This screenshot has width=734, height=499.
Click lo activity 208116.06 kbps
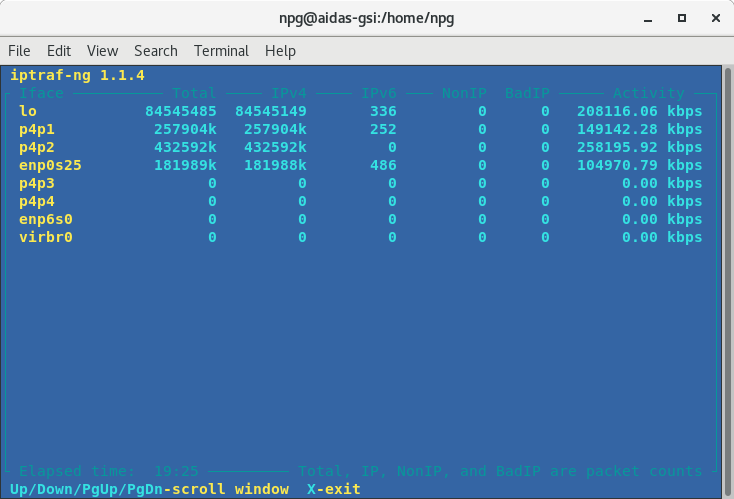639,111
